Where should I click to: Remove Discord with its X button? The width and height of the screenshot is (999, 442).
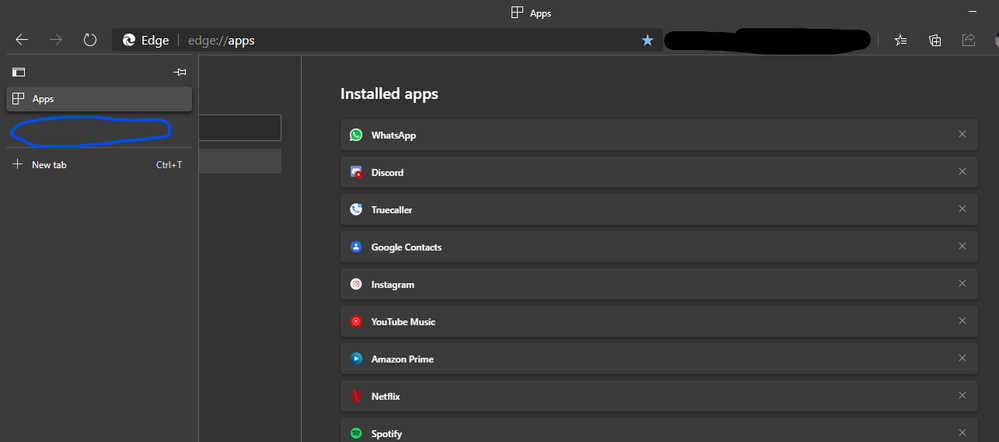point(962,171)
